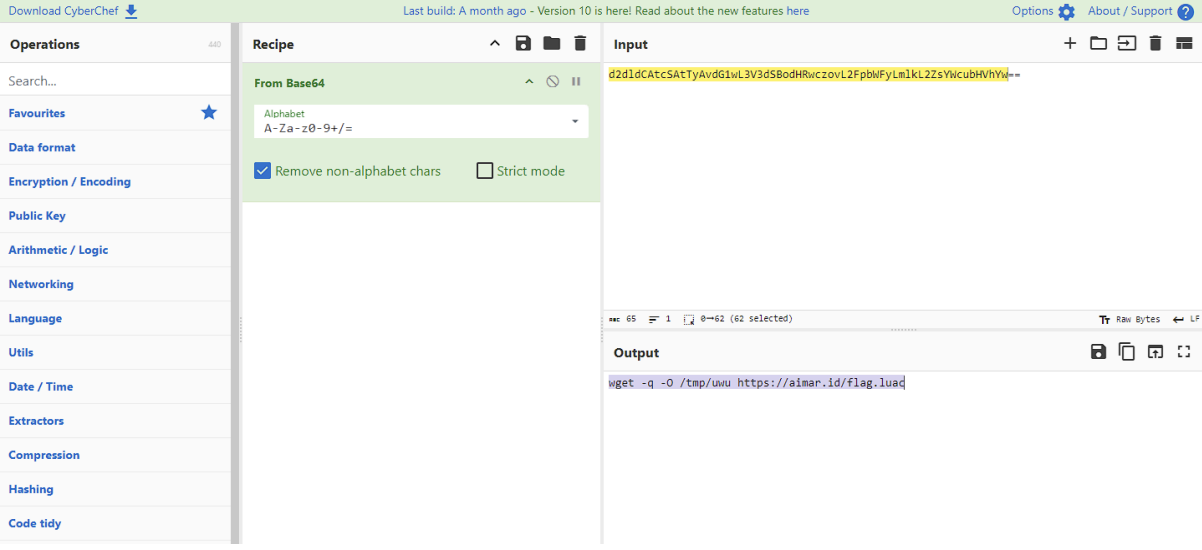The image size is (1202, 550).
Task: Expand the Public Key category
Action: pos(115,215)
